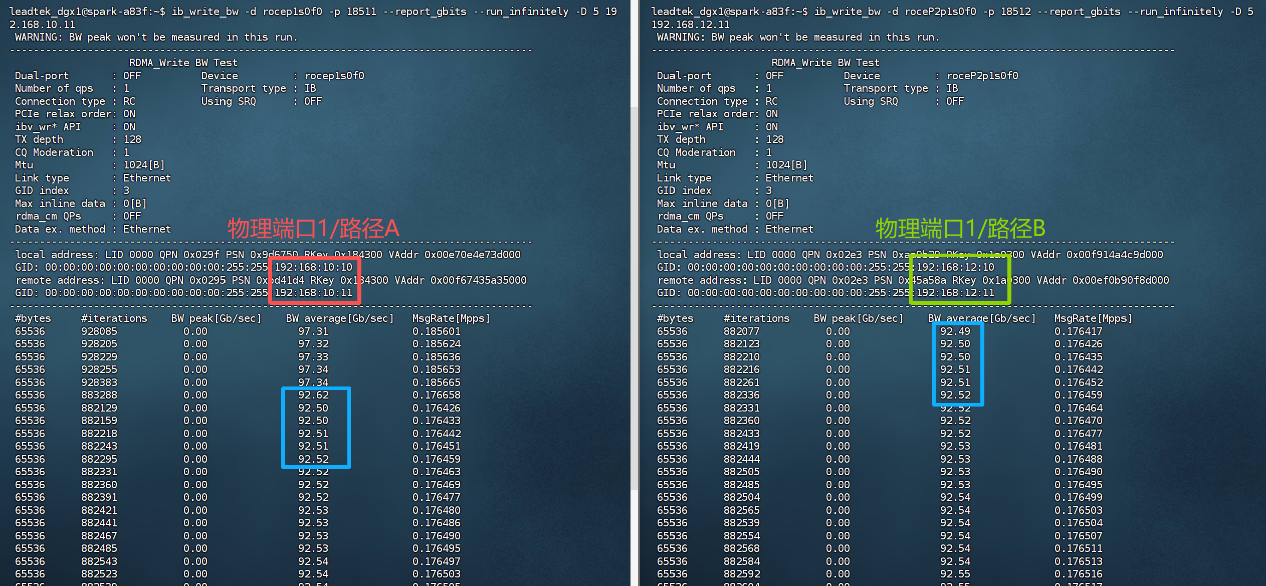
Task: Click MsgRate[Mpps] header in right pane
Action: pyautogui.click(x=1094, y=318)
